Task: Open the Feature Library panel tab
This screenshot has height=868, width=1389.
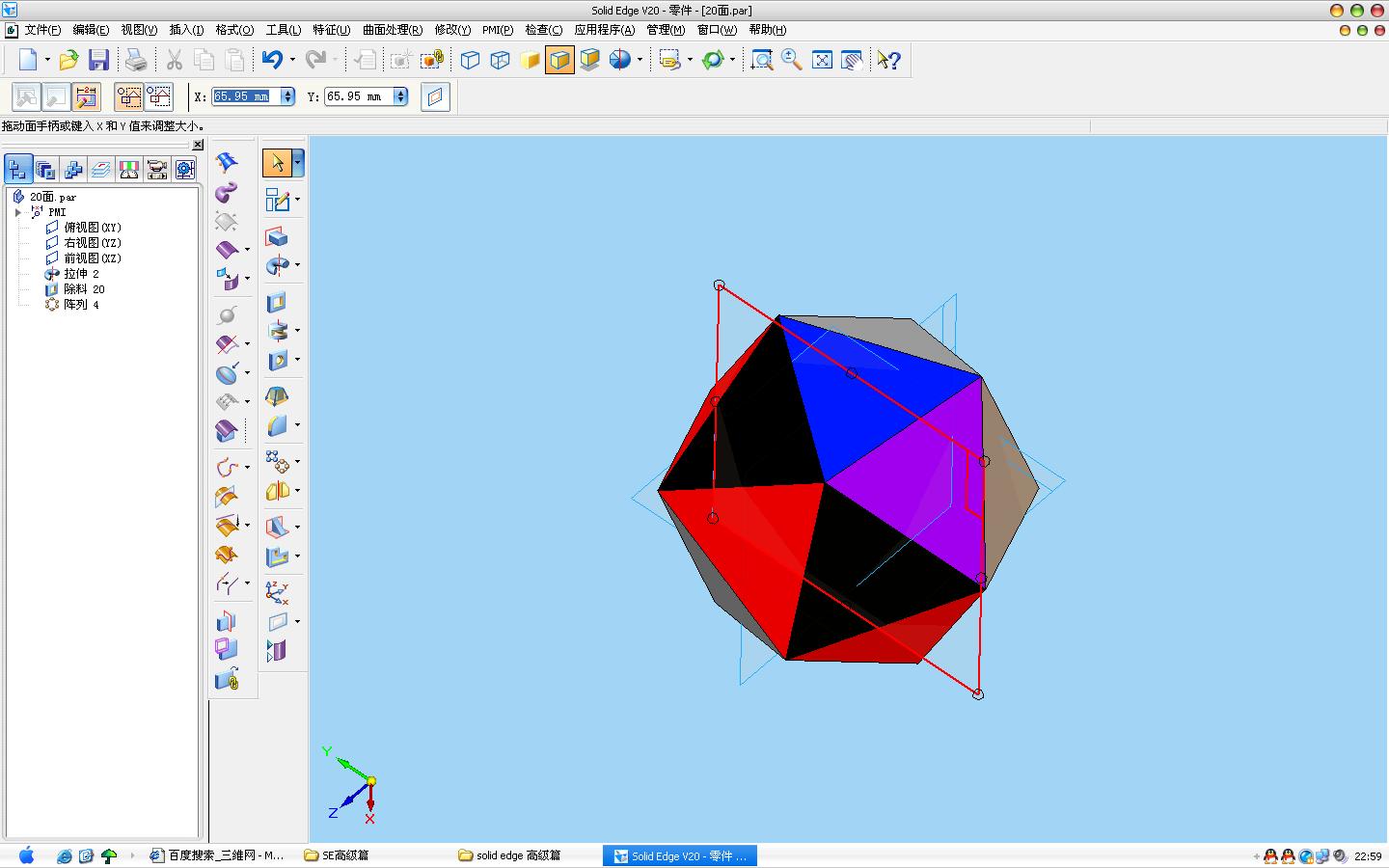Action: coord(45,170)
